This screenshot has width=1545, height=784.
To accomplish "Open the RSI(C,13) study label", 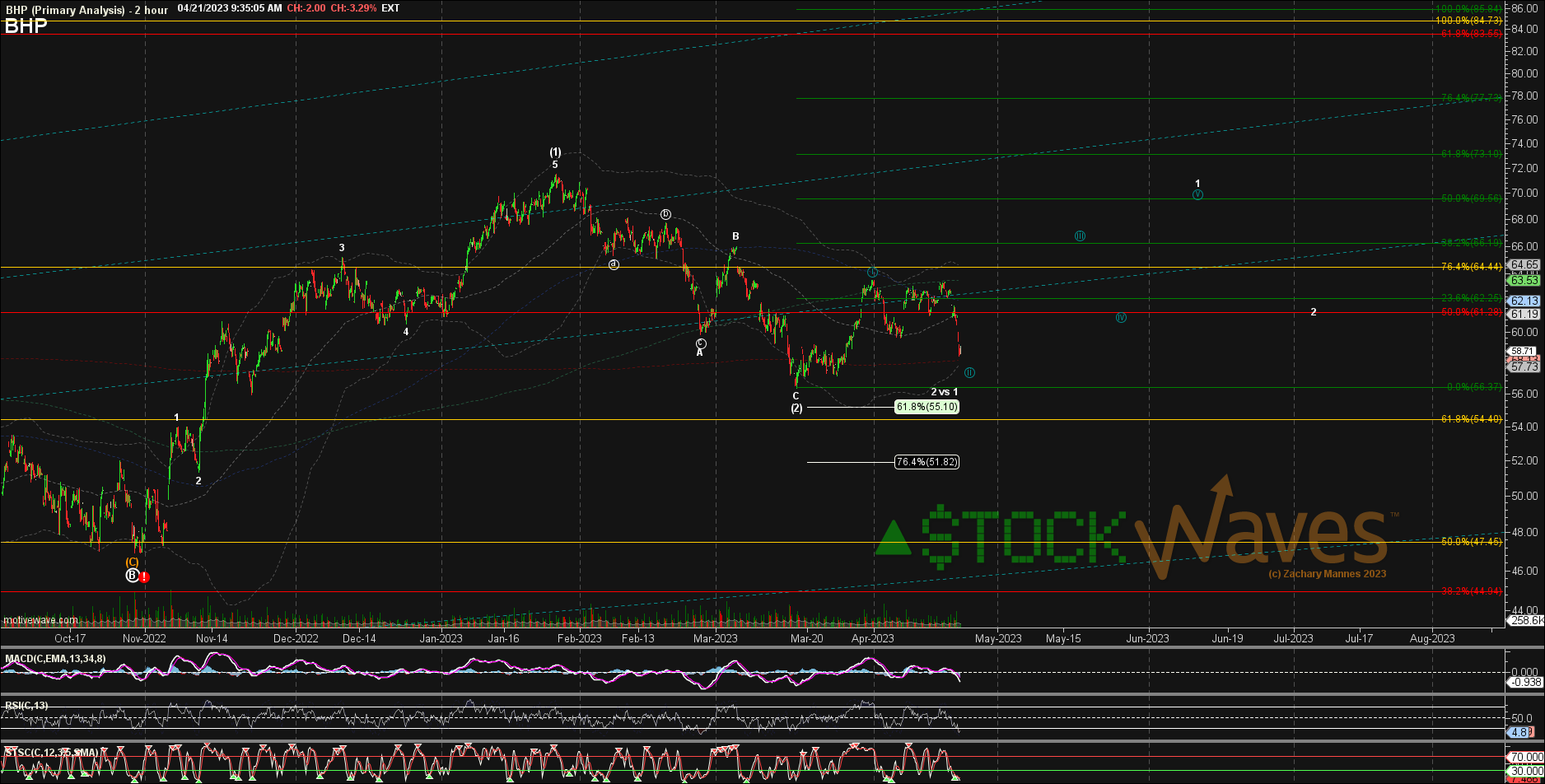I will (x=26, y=706).
